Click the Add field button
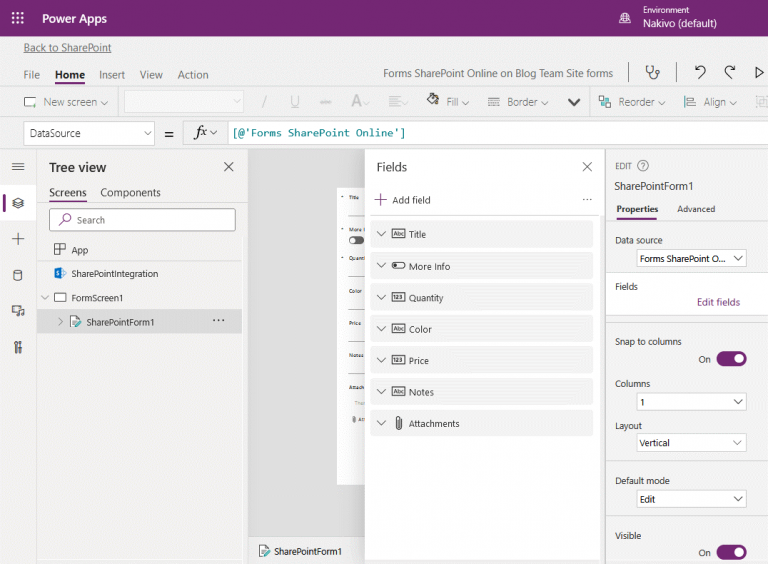This screenshot has width=768, height=564. [x=403, y=200]
